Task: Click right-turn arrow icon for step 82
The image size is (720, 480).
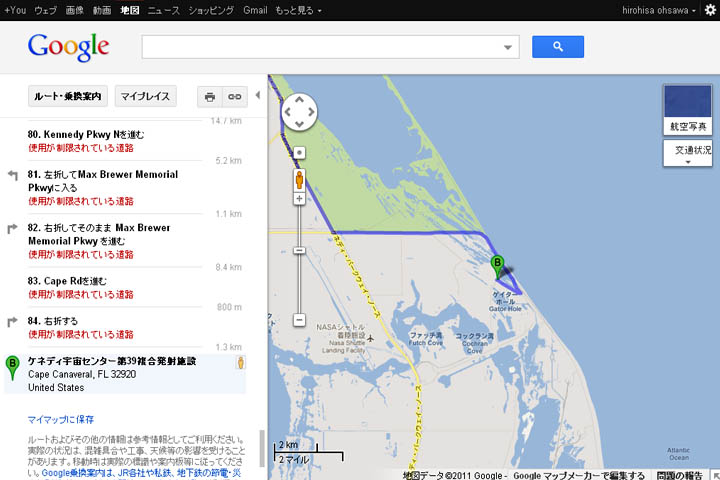Action: click(12, 228)
